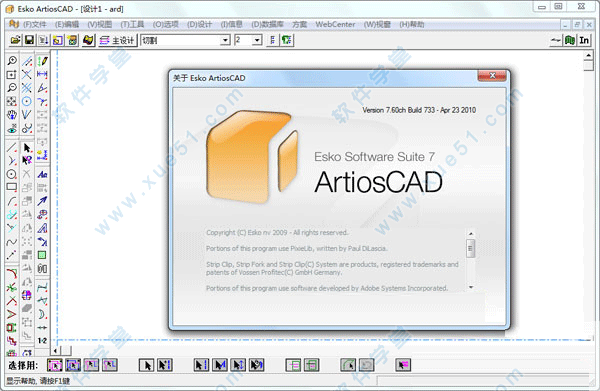Close the 关于 Esko ArtiosCAD dialog
The image size is (600, 391).
point(492,75)
